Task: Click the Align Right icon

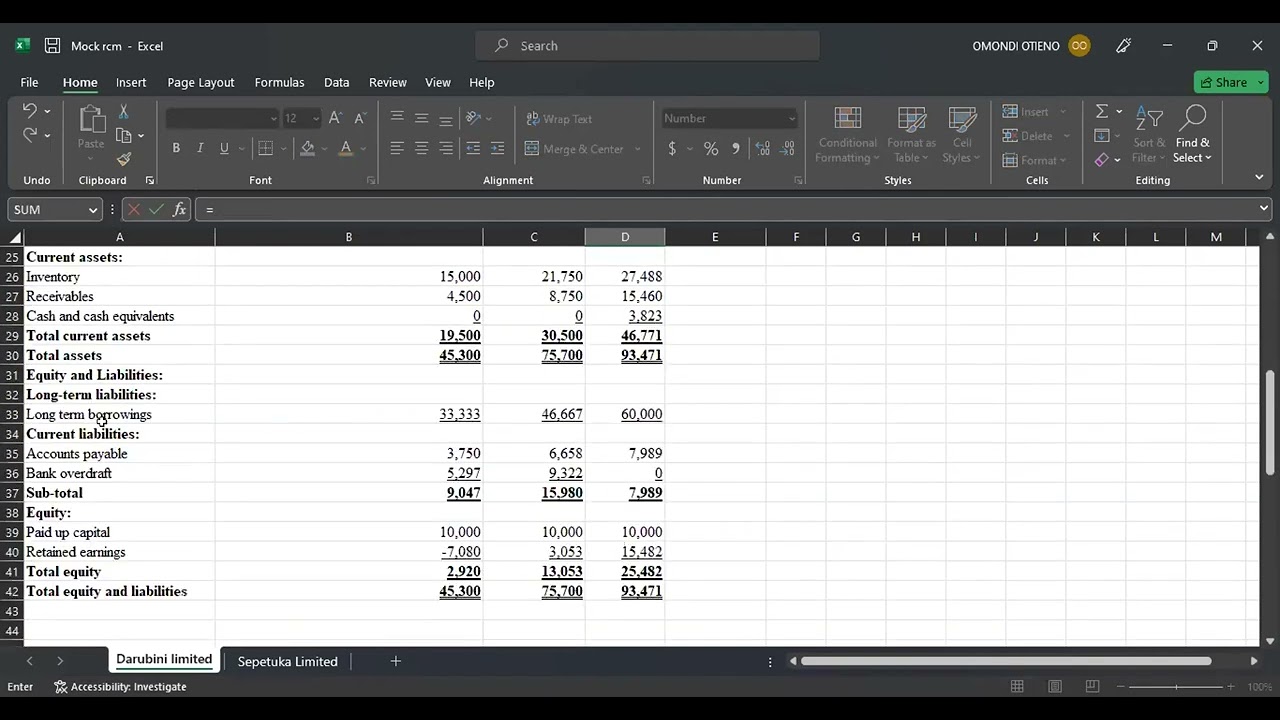Action: (x=446, y=148)
